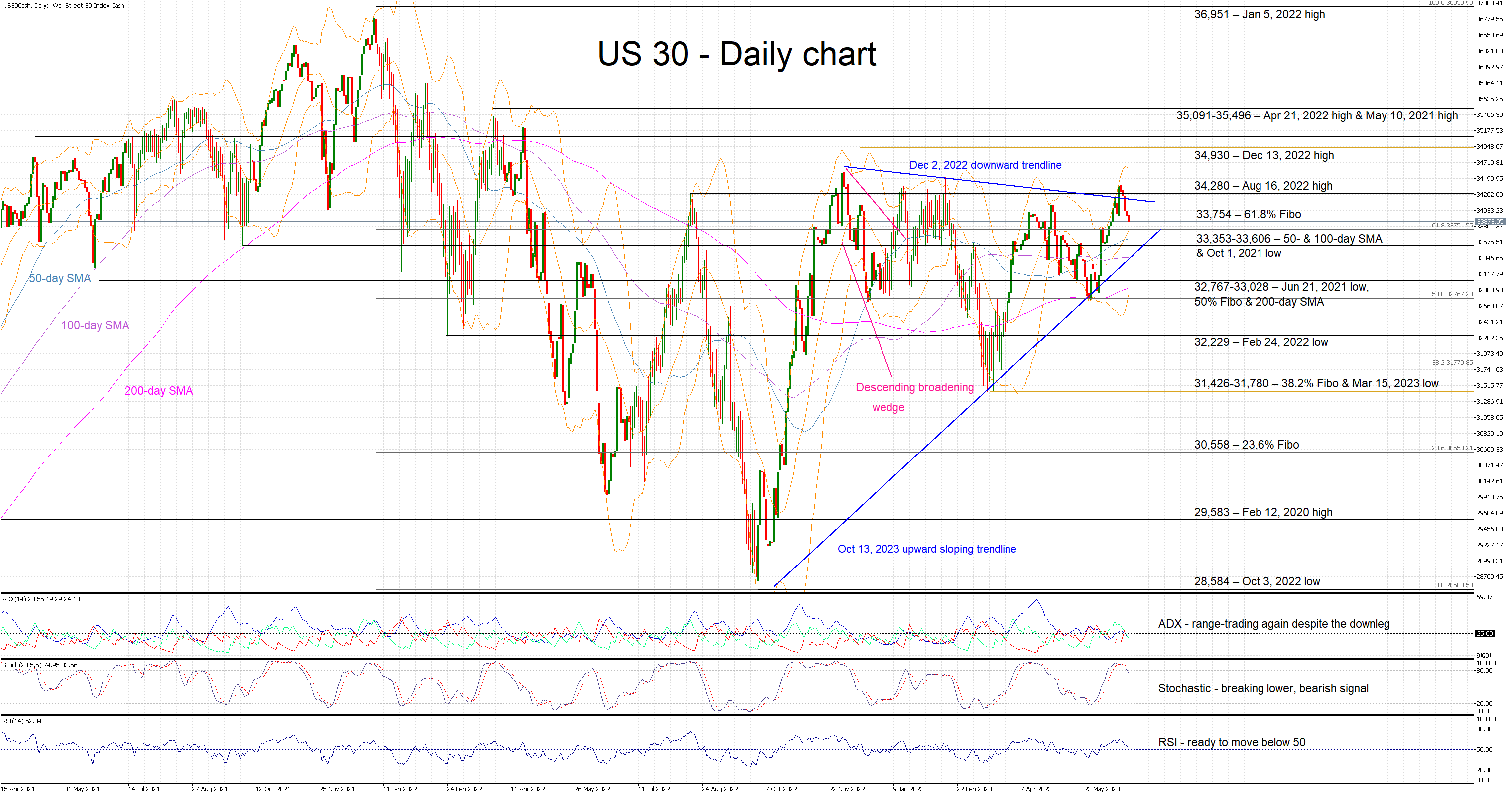Select the '30,558 – 23.6% Fibo' label
The width and height of the screenshot is (1512, 795).
pos(1246,445)
